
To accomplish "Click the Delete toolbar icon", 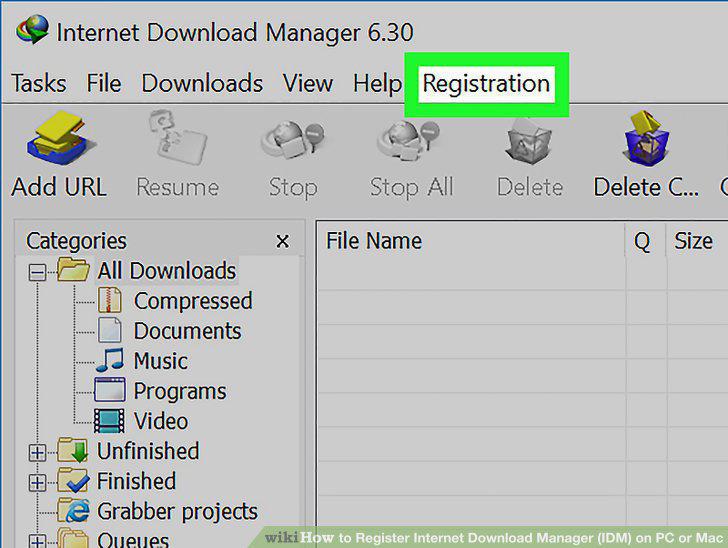I will coord(529,141).
